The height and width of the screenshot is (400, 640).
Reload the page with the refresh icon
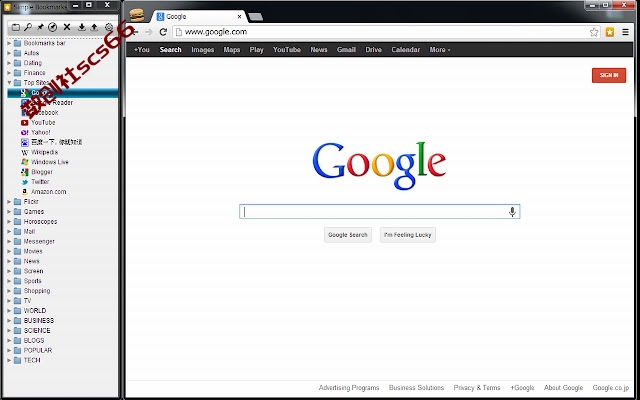[x=163, y=32]
